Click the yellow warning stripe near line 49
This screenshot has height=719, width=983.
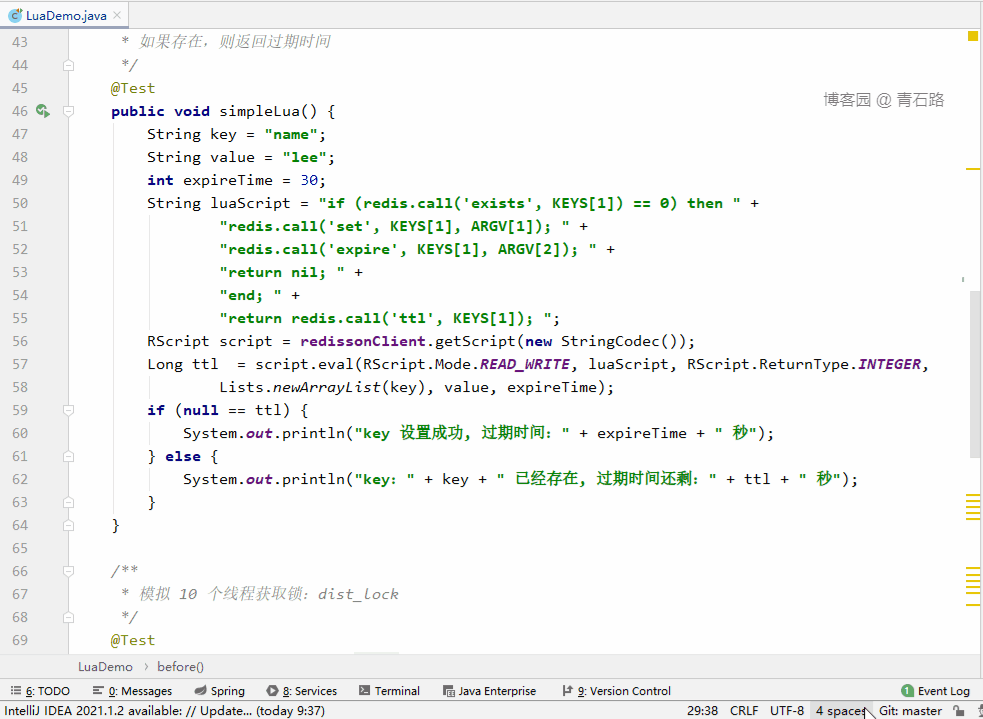point(973,169)
